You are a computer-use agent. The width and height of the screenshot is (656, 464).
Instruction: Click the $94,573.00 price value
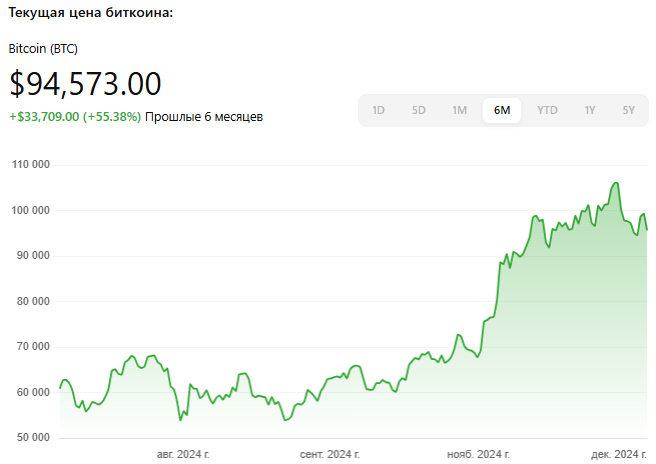85,84
